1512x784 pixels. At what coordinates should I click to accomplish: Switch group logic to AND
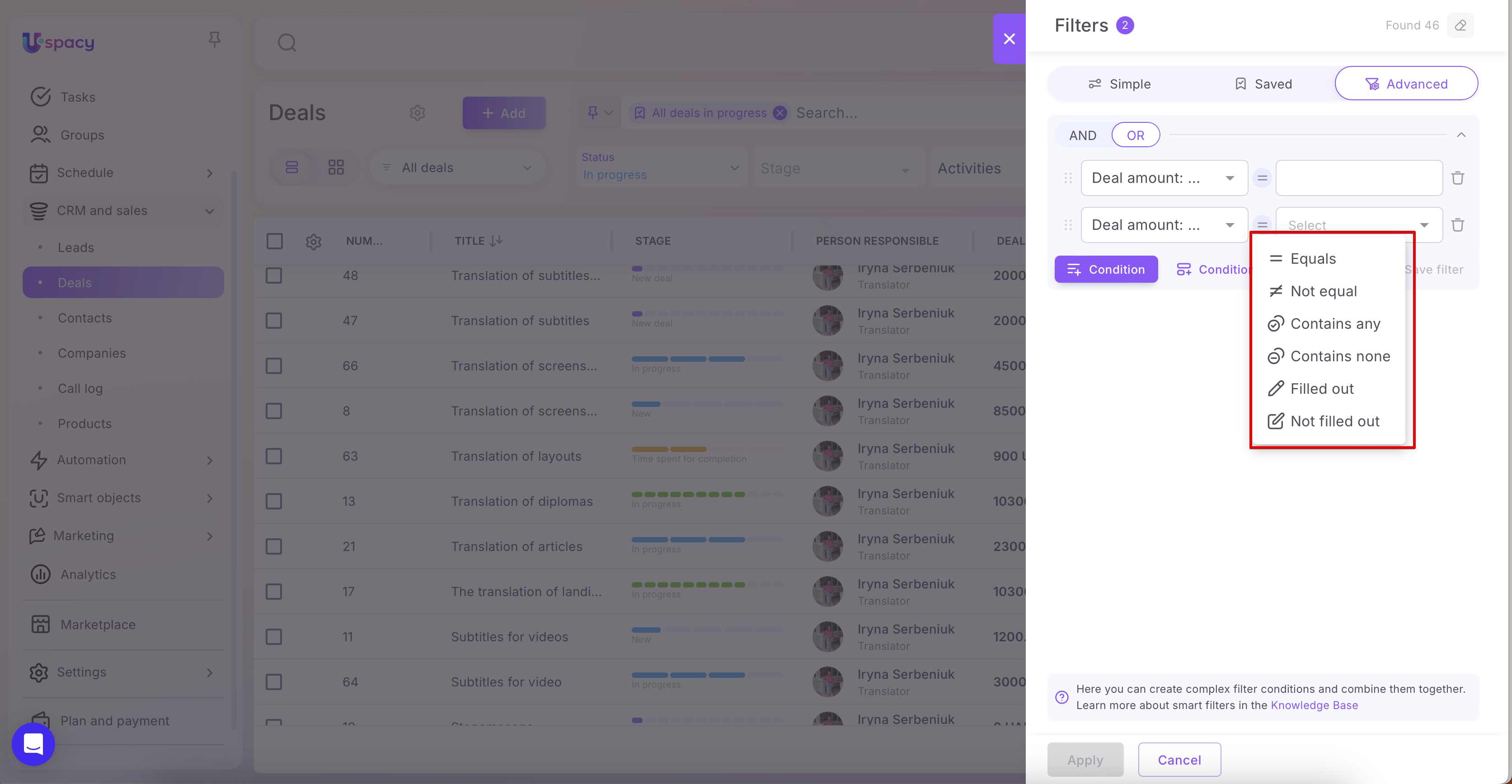[1082, 135]
